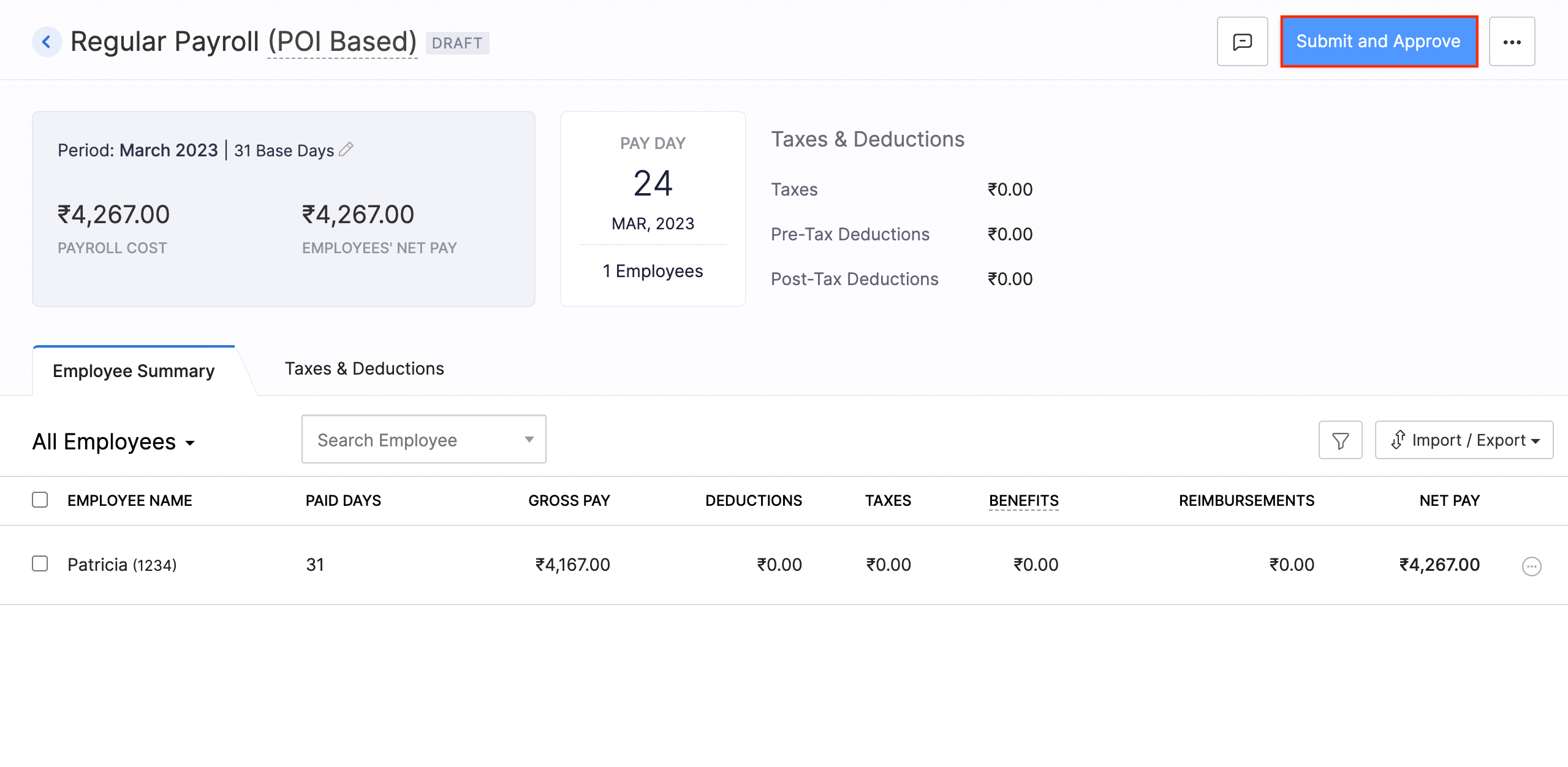Expand the Search Employee dropdown arrow

click(x=528, y=439)
